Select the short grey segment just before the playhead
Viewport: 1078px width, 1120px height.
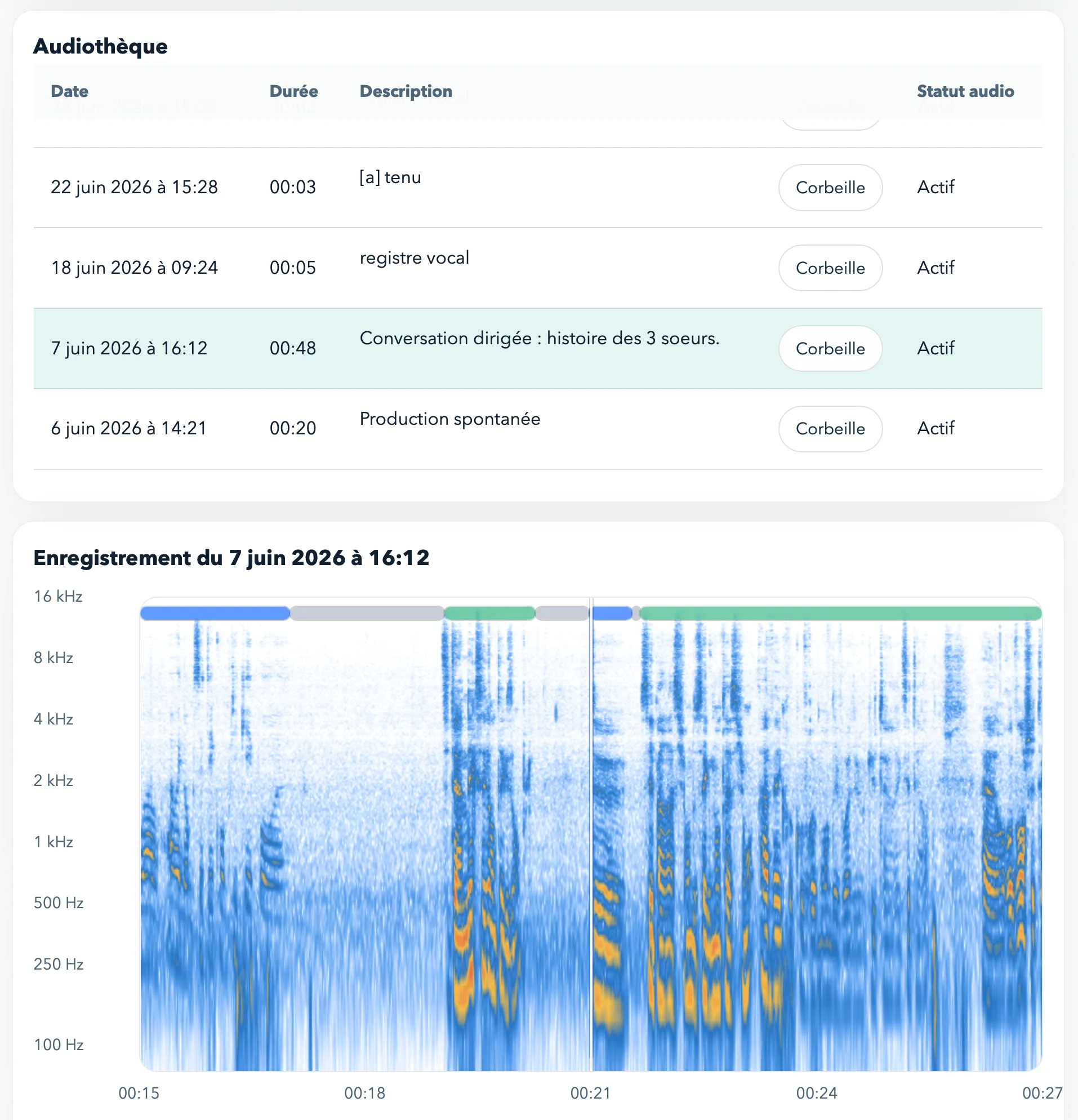point(562,613)
